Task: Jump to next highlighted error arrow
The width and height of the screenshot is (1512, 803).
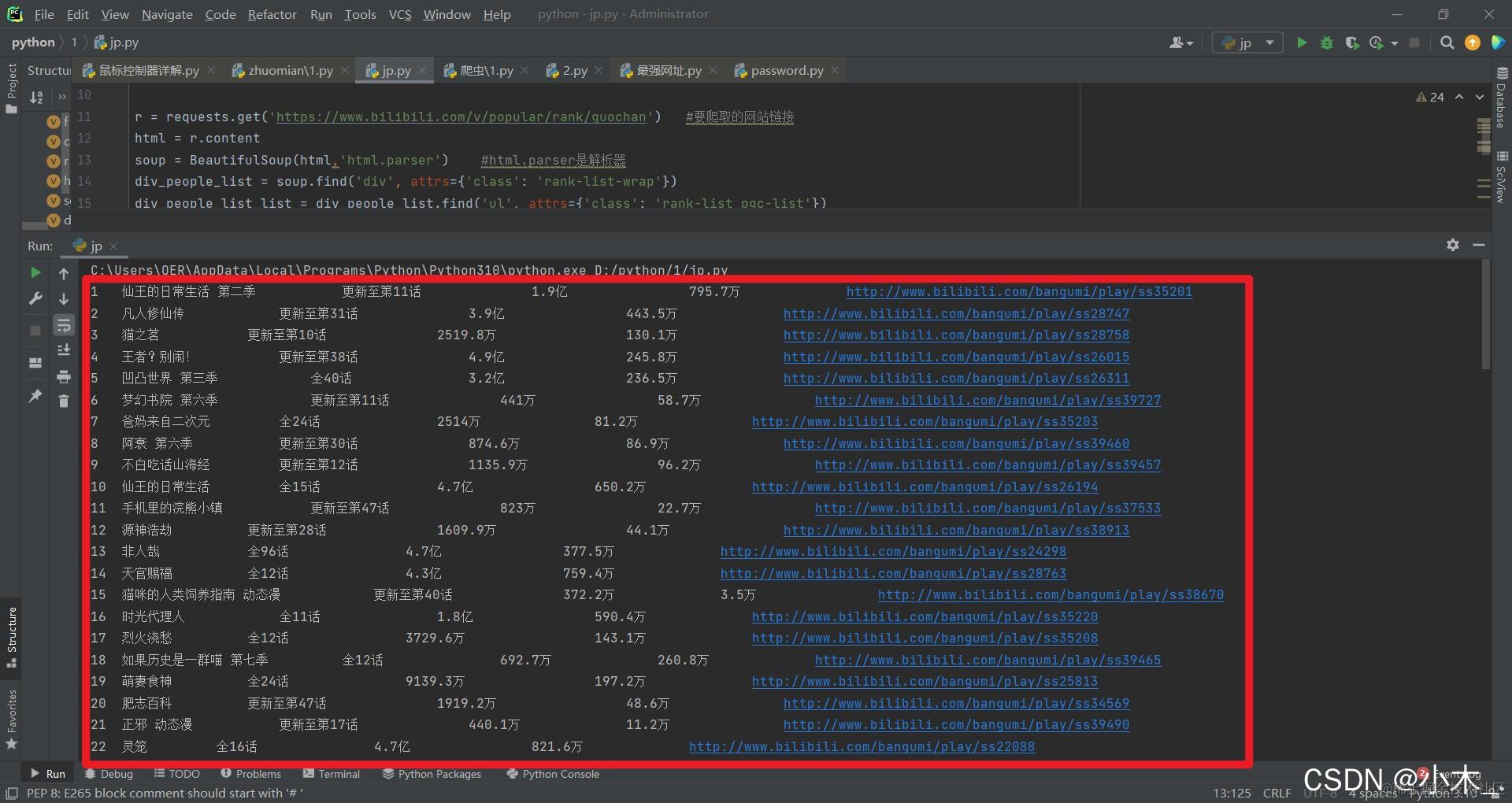Action: [1480, 97]
